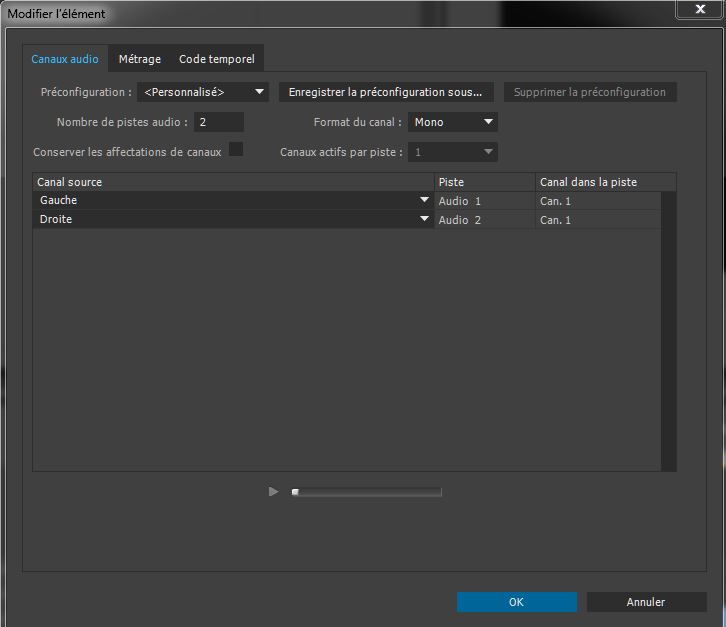Open Canaux actifs par piste dropdown
The height and width of the screenshot is (627, 726).
452,152
